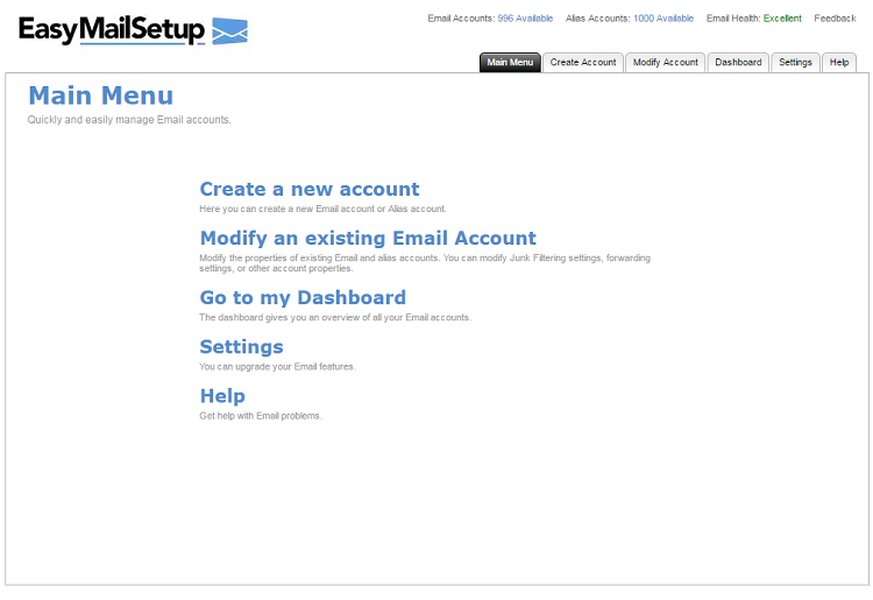Open the Modify Account tab
The width and height of the screenshot is (873, 600).
coord(665,62)
